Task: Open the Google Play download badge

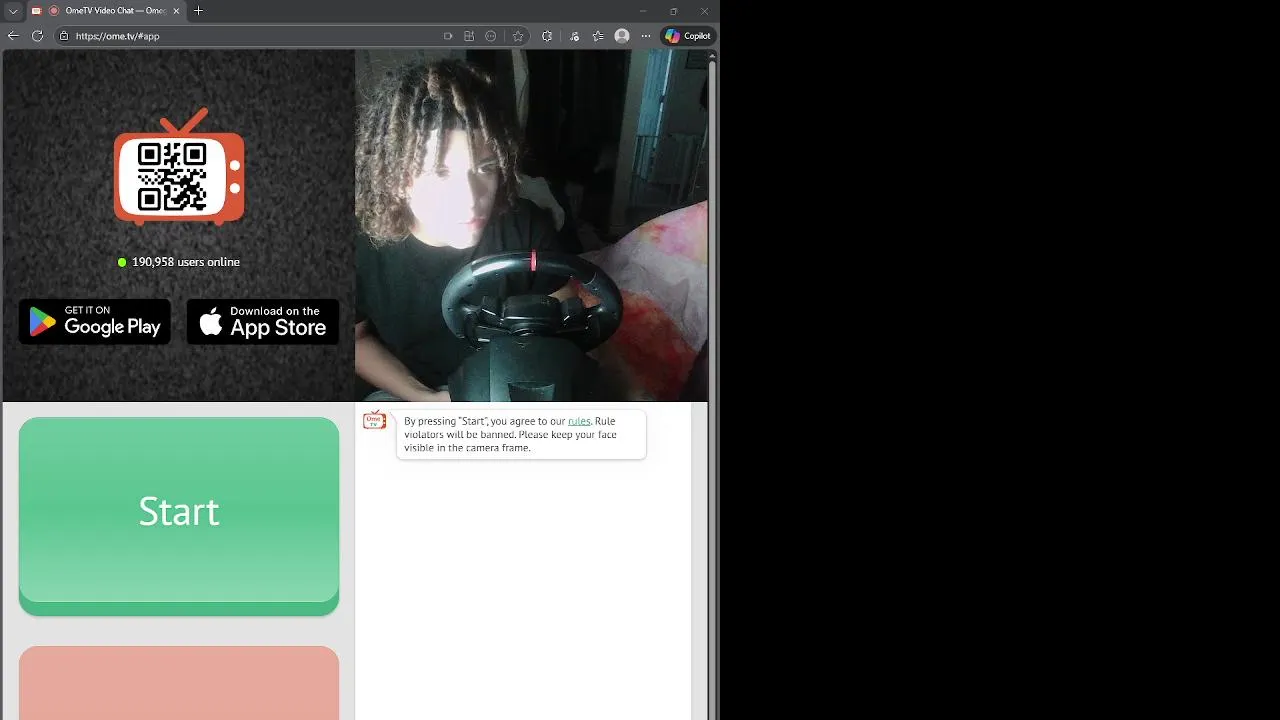Action: [95, 322]
